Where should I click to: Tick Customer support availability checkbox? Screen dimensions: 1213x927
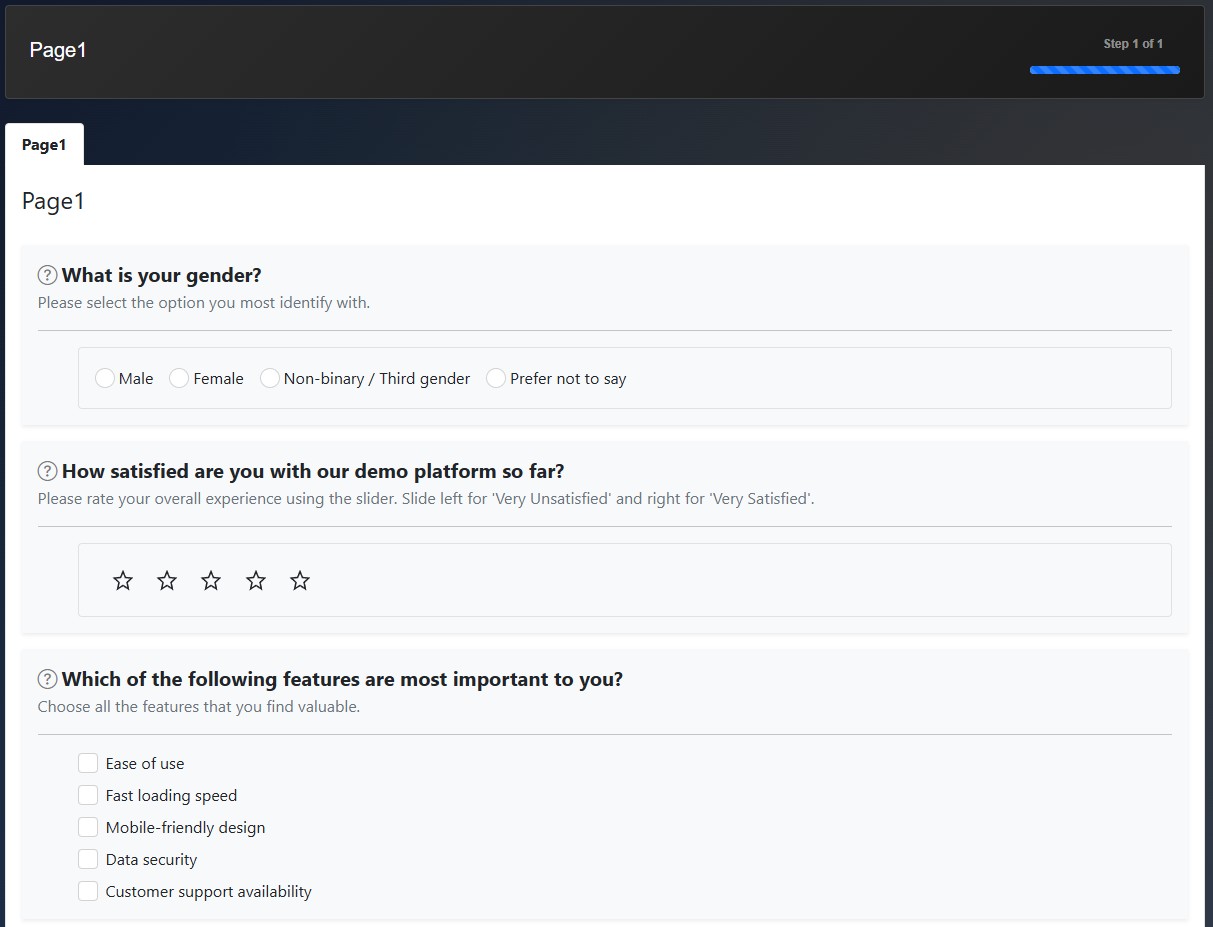click(88, 891)
